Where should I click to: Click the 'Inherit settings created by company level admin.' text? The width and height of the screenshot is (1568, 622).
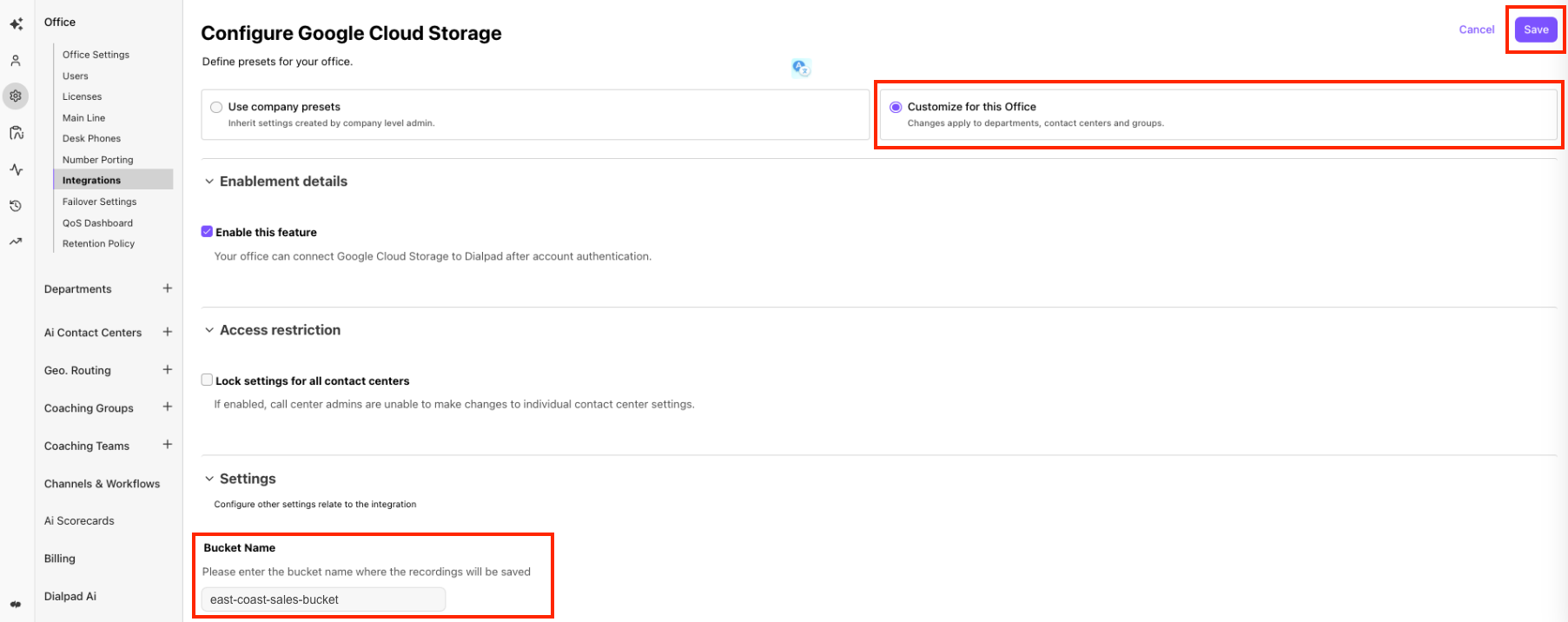tap(331, 123)
